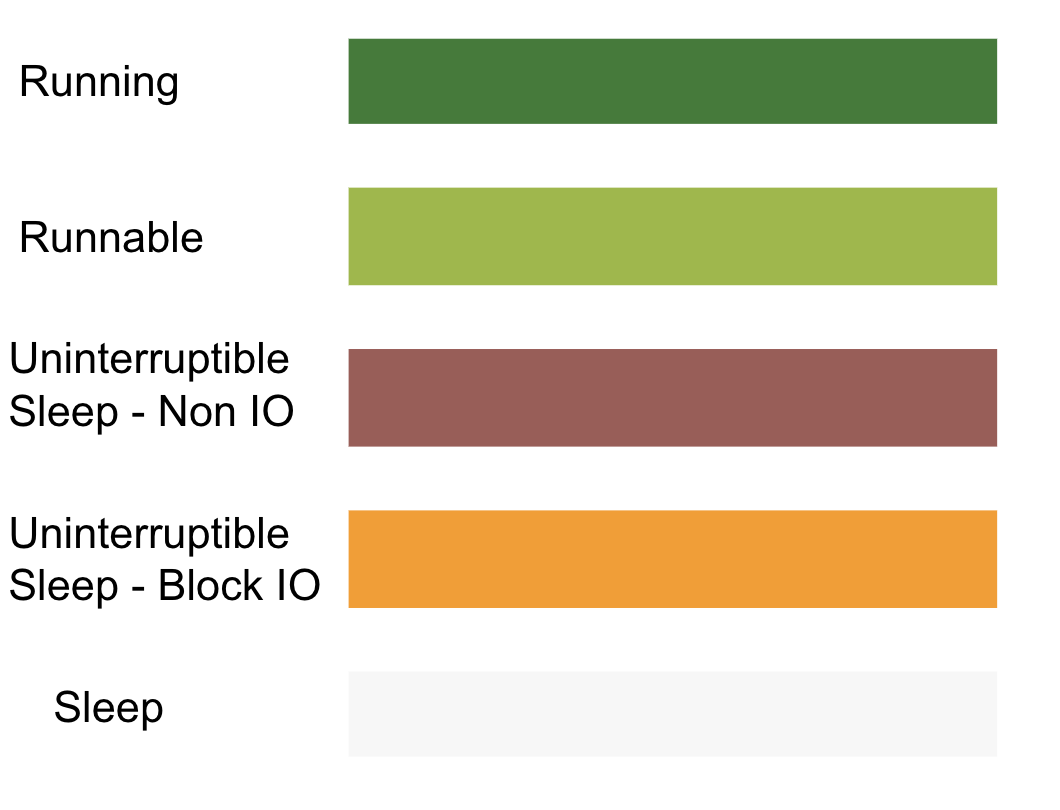Select the orange Block IO sleep bar
The height and width of the screenshot is (810, 1060).
pos(672,558)
